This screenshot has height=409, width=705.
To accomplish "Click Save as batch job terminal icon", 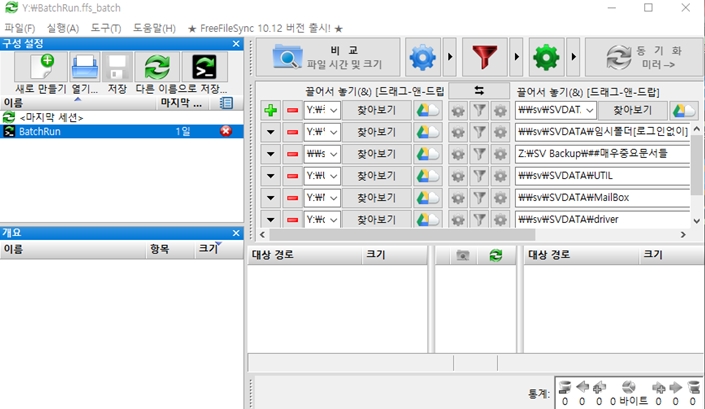I will (204, 67).
